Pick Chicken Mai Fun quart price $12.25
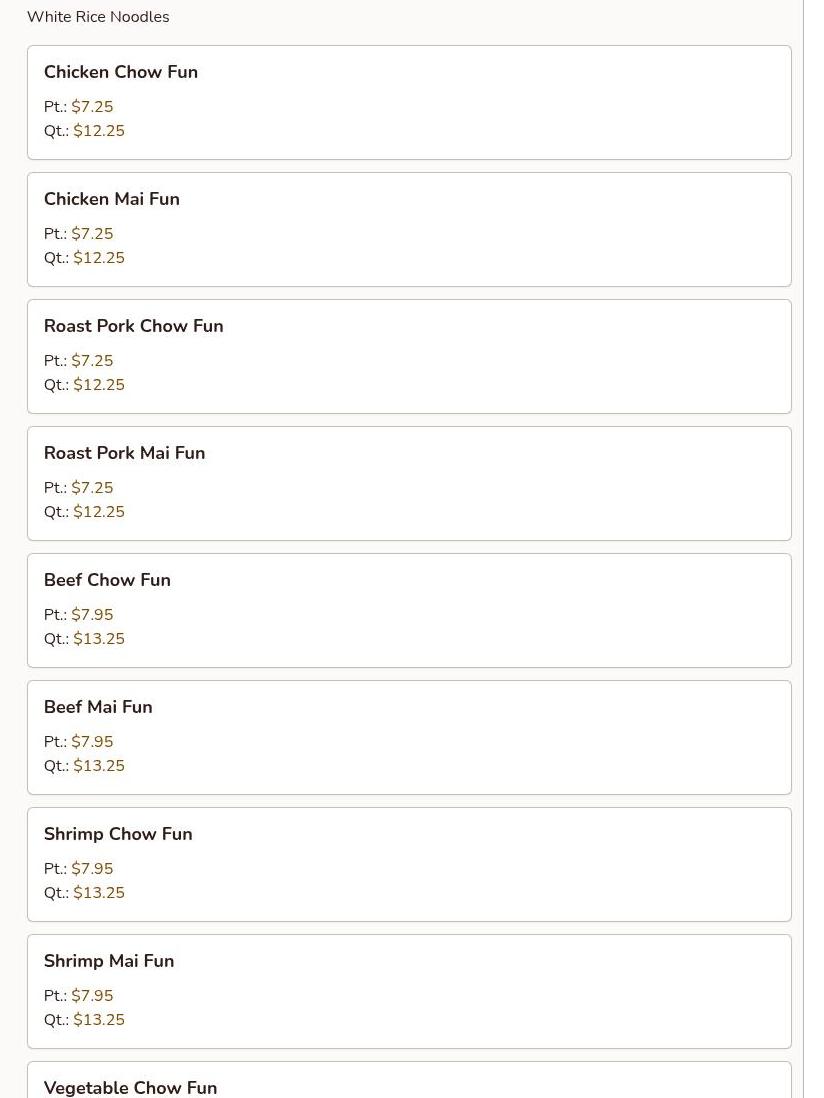Screen dimensions: 824x1098 point(98,258)
